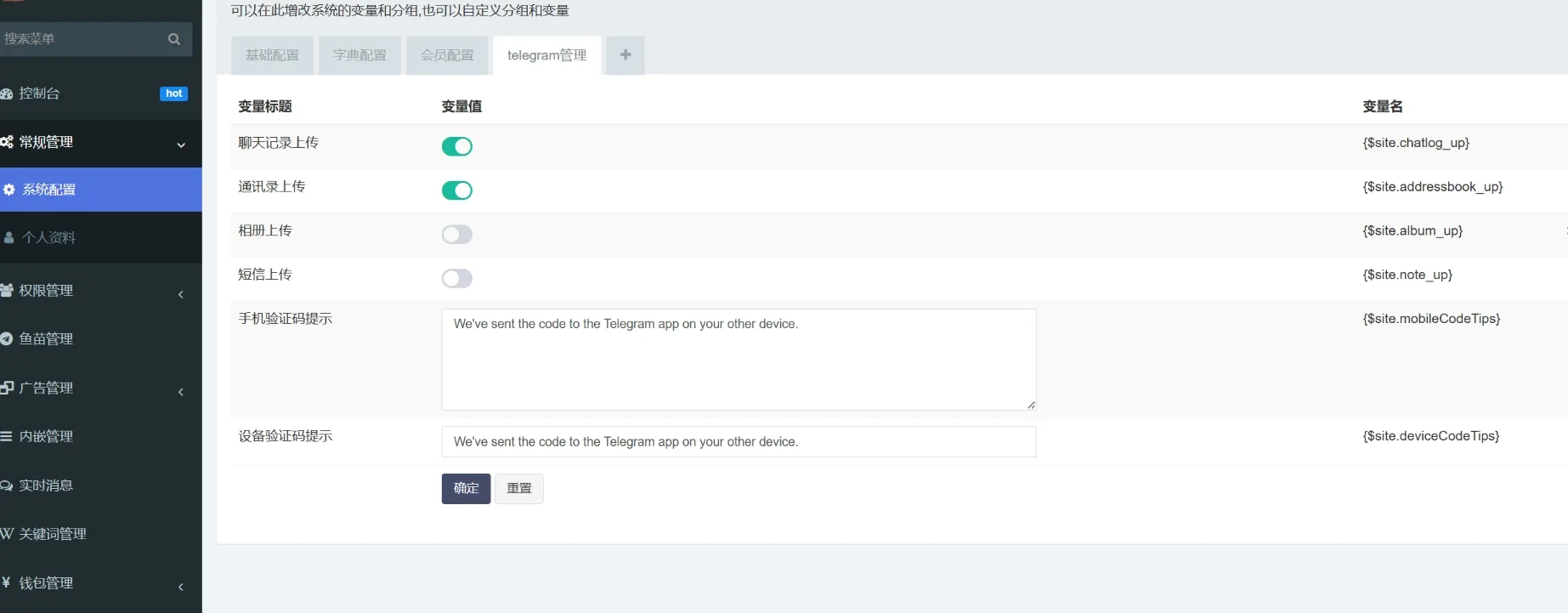Enable the 短信上传 switch

pos(456,278)
